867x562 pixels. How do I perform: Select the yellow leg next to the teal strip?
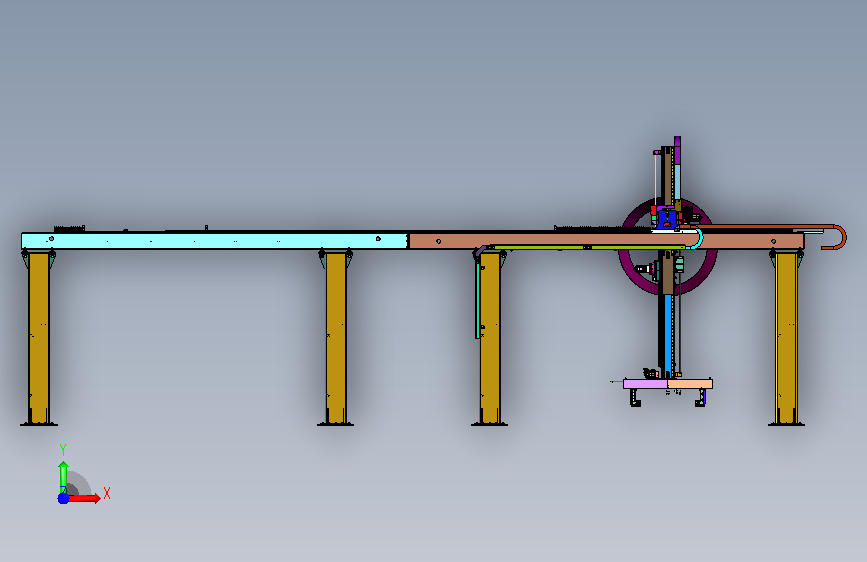point(489,337)
